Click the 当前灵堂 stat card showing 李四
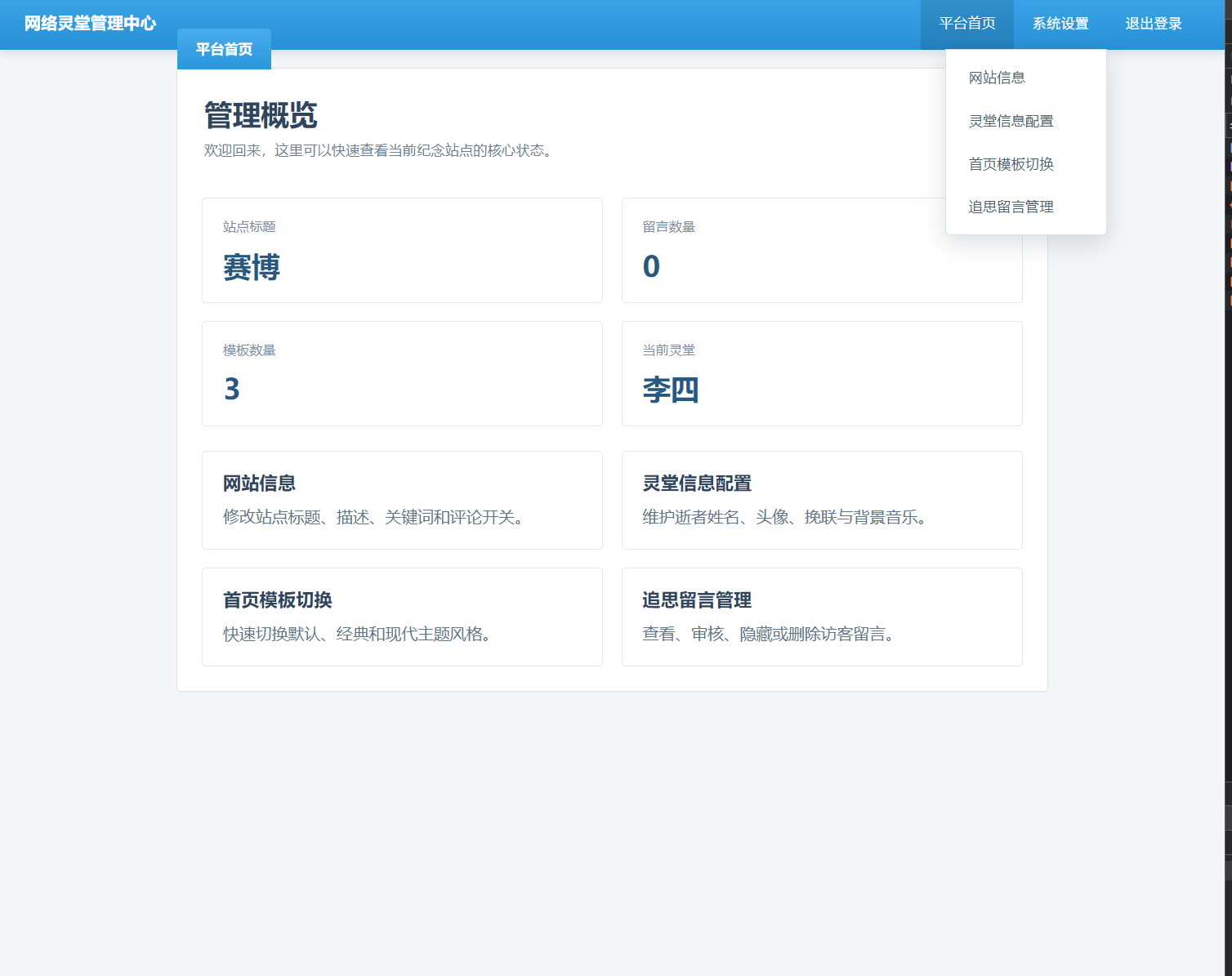1232x976 pixels. 821,373
